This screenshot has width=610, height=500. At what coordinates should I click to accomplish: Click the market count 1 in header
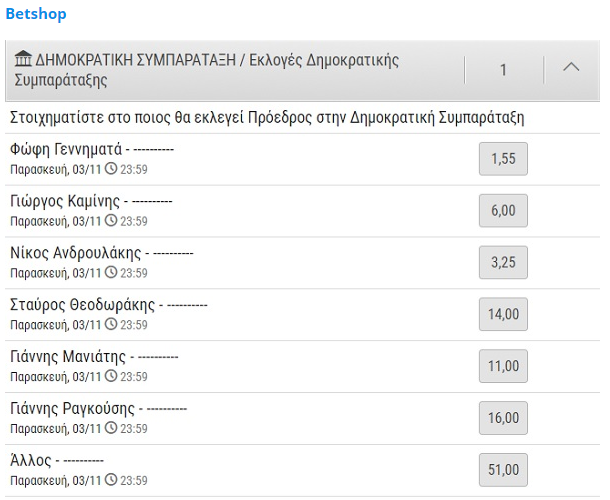[x=503, y=69]
